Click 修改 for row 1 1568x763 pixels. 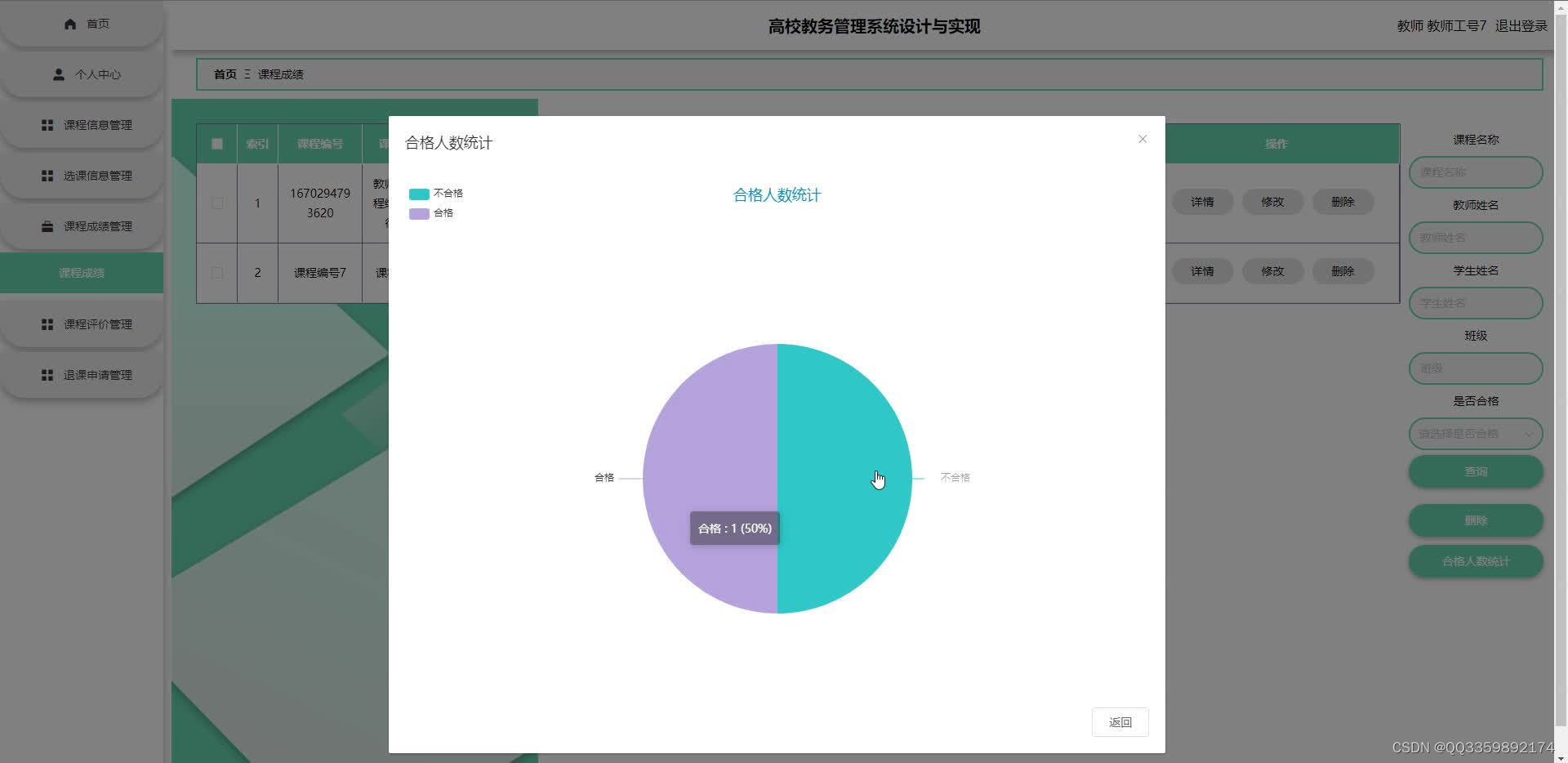tap(1272, 202)
